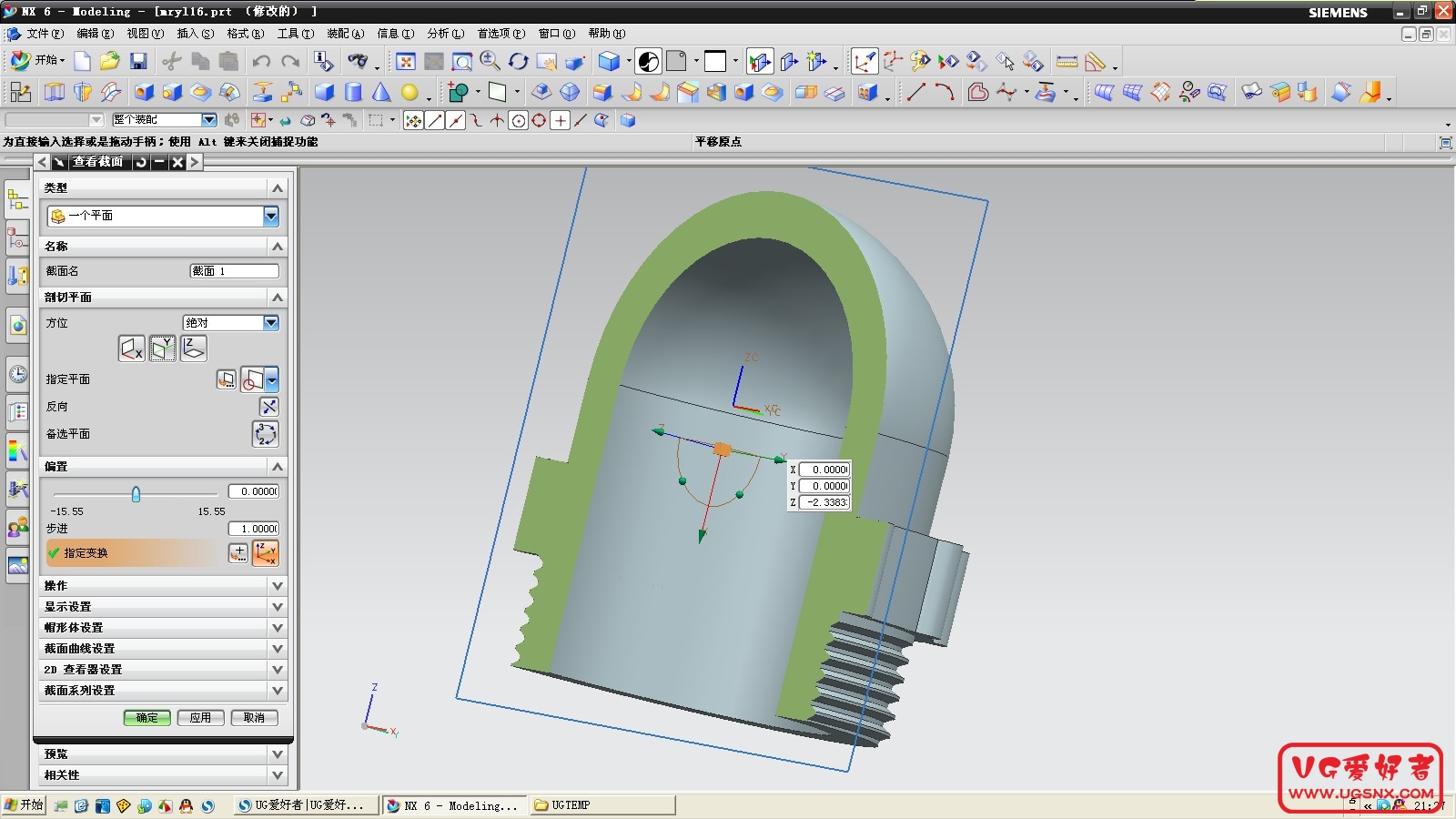
Task: Create a Block primitive
Action: [324, 92]
